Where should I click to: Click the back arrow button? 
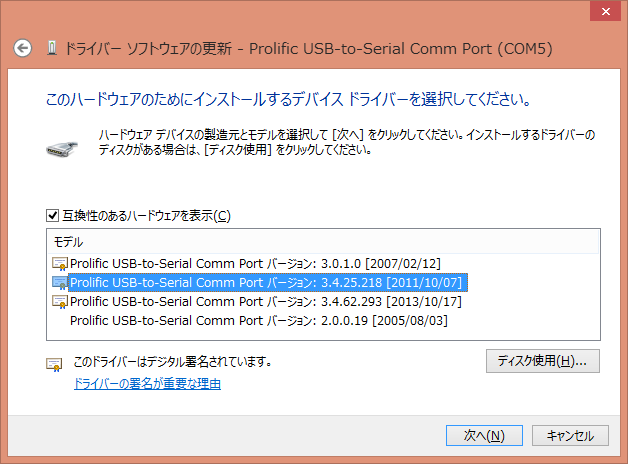(24, 48)
